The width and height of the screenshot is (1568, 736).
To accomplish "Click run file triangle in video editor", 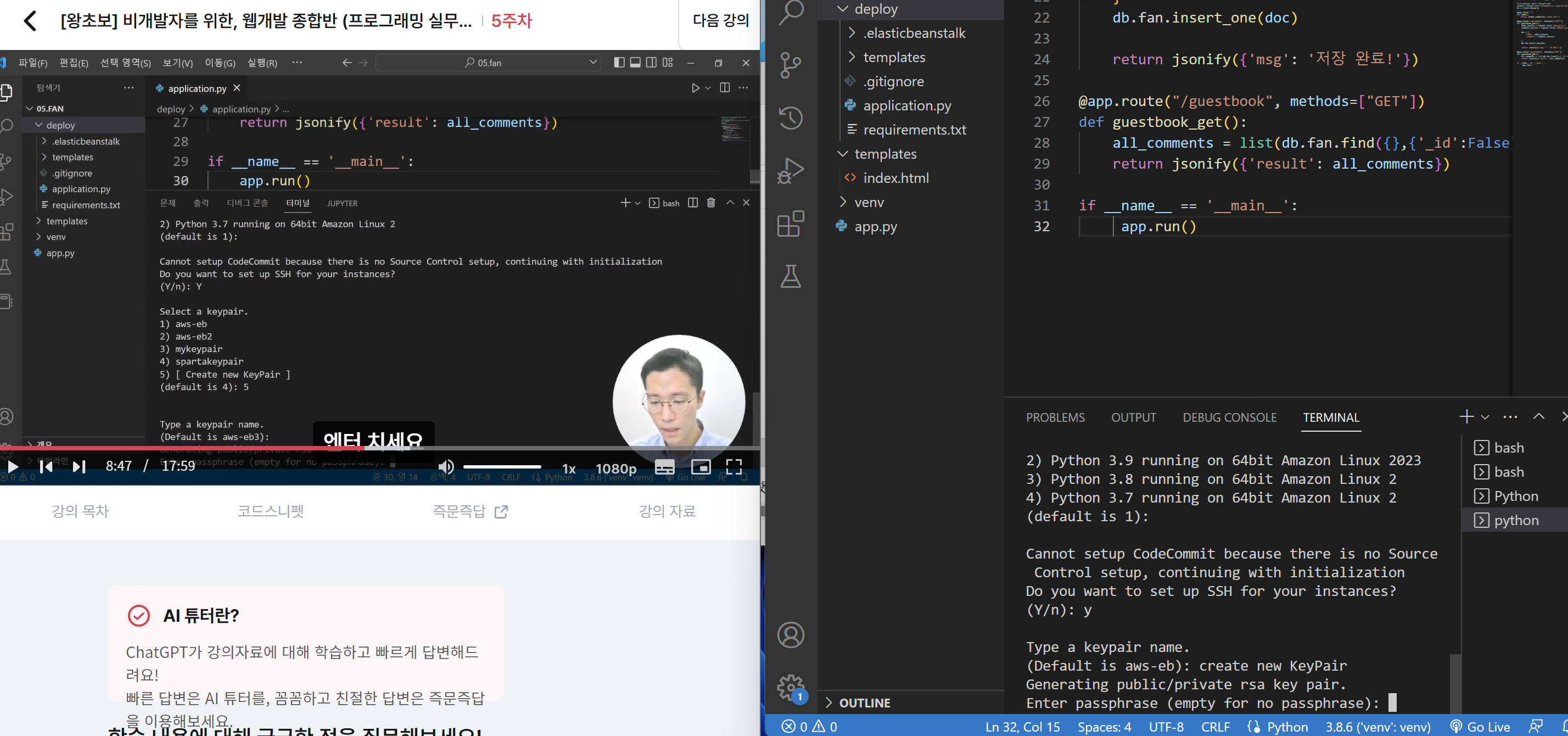I will [x=695, y=88].
